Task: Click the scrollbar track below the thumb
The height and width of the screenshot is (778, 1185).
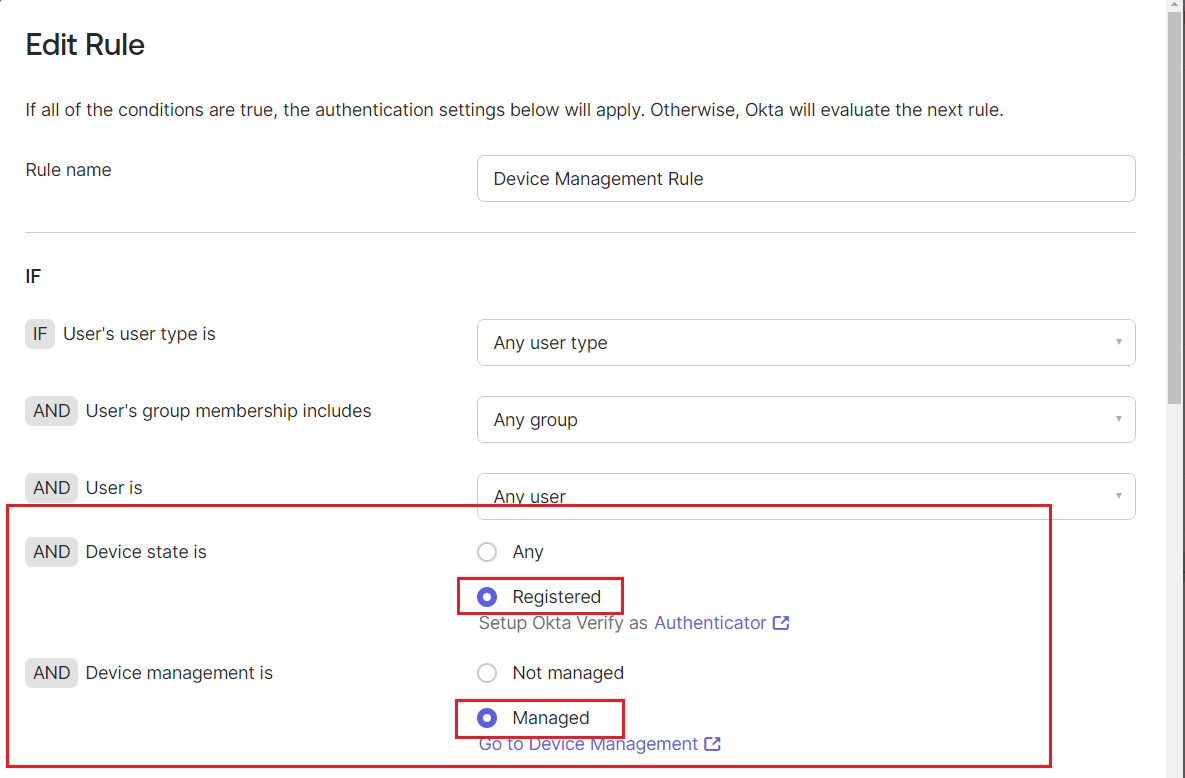Action: point(1175,600)
